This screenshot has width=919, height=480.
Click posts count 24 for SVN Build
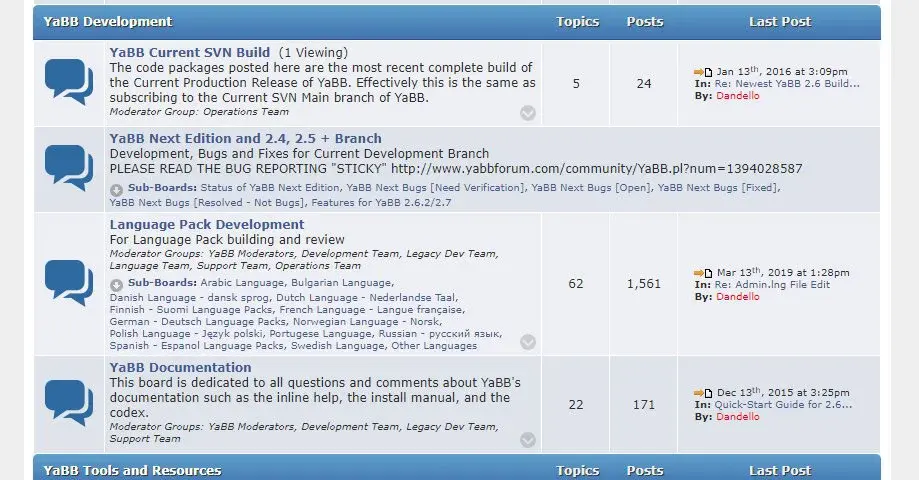click(x=644, y=84)
